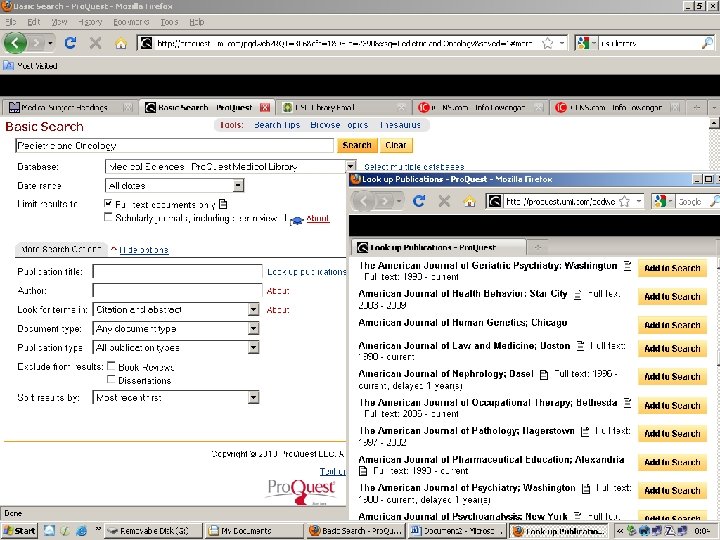Click the Back arrow in main Firefox window

point(16,43)
